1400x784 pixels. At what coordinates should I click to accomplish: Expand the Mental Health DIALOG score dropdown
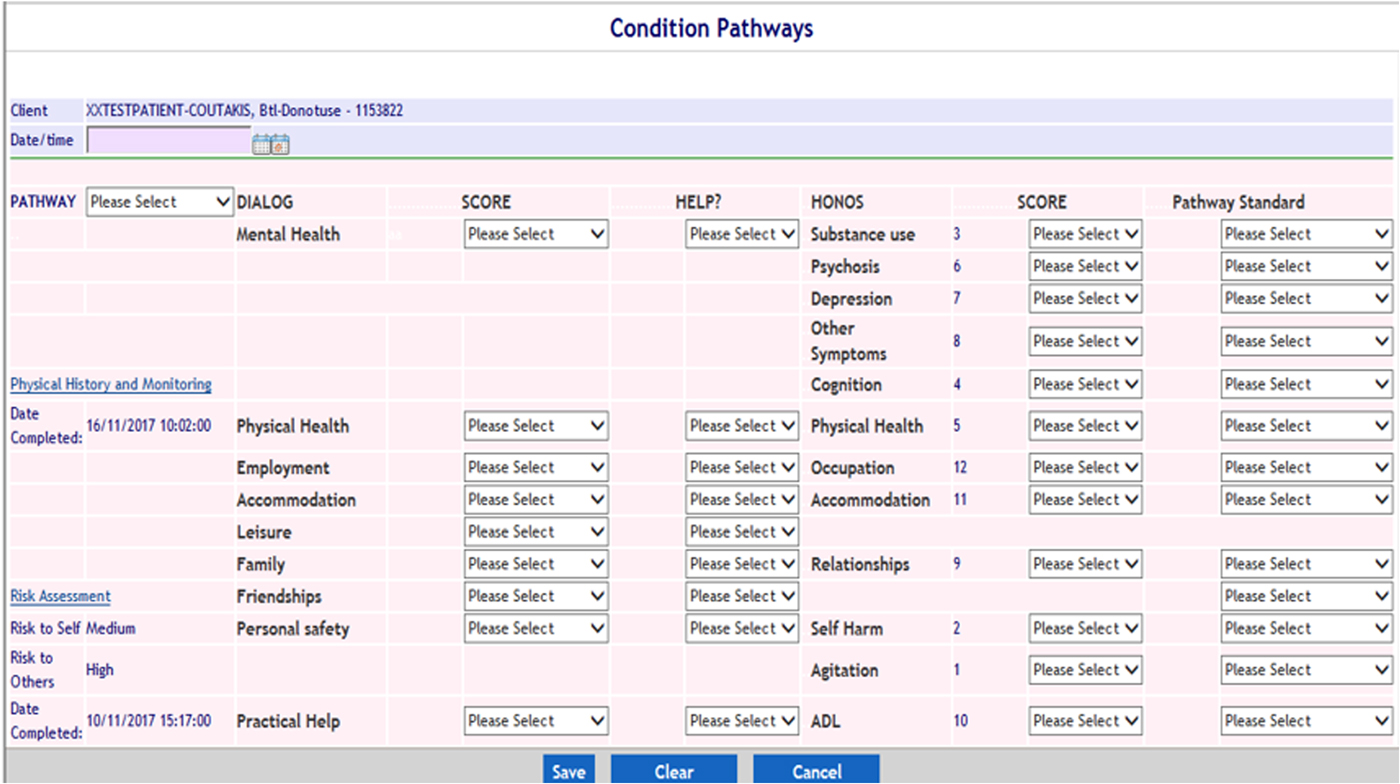[x=536, y=234]
